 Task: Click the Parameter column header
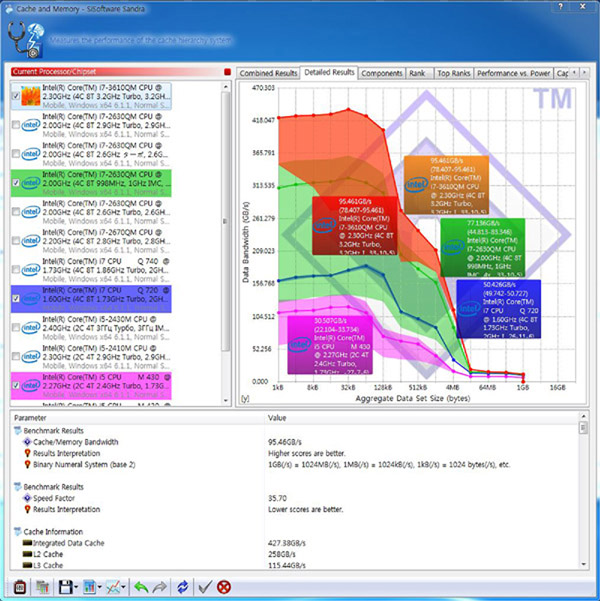(x=138, y=418)
